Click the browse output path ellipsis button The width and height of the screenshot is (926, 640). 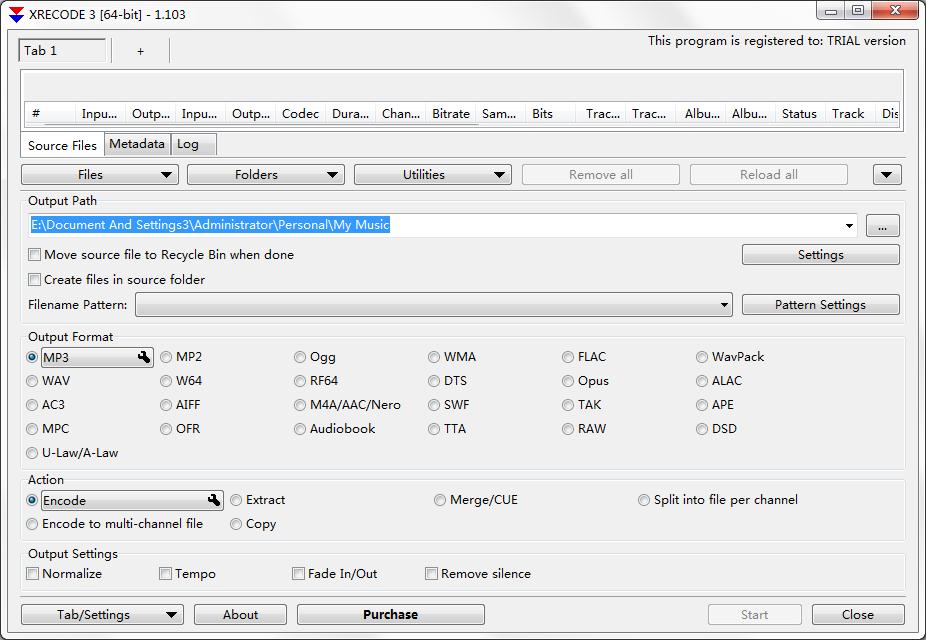pyautogui.click(x=882, y=226)
